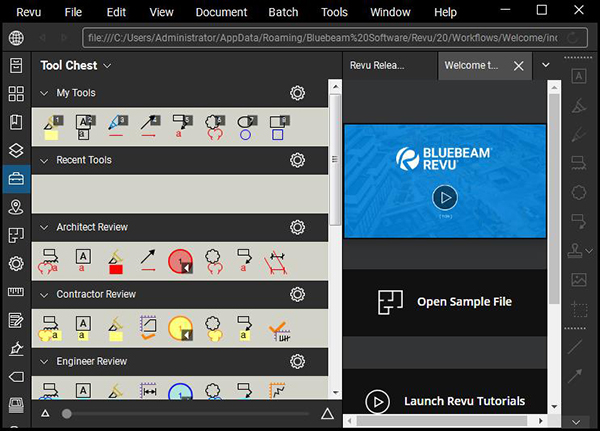
Task: Collapse the Recent Tools section
Action: point(44,161)
